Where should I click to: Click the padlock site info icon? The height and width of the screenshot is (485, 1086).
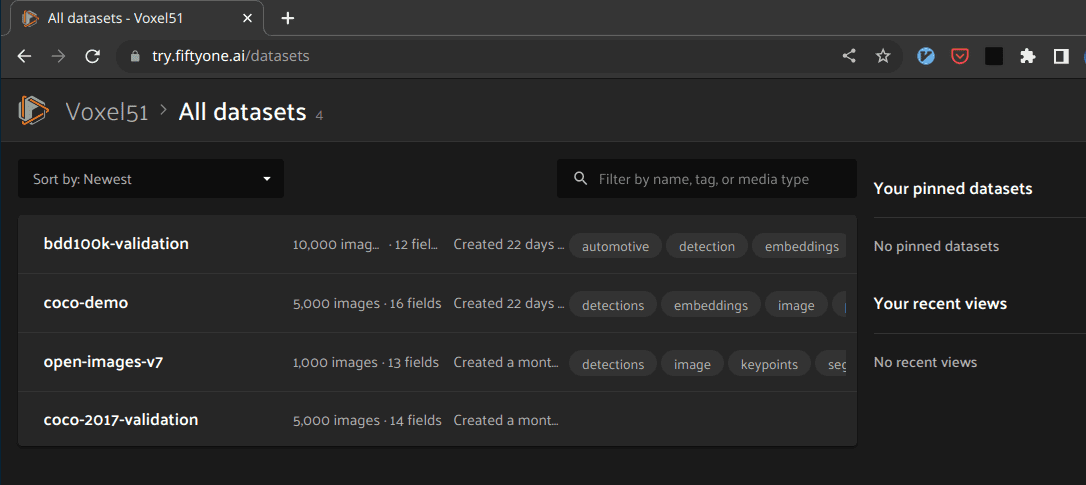click(135, 56)
